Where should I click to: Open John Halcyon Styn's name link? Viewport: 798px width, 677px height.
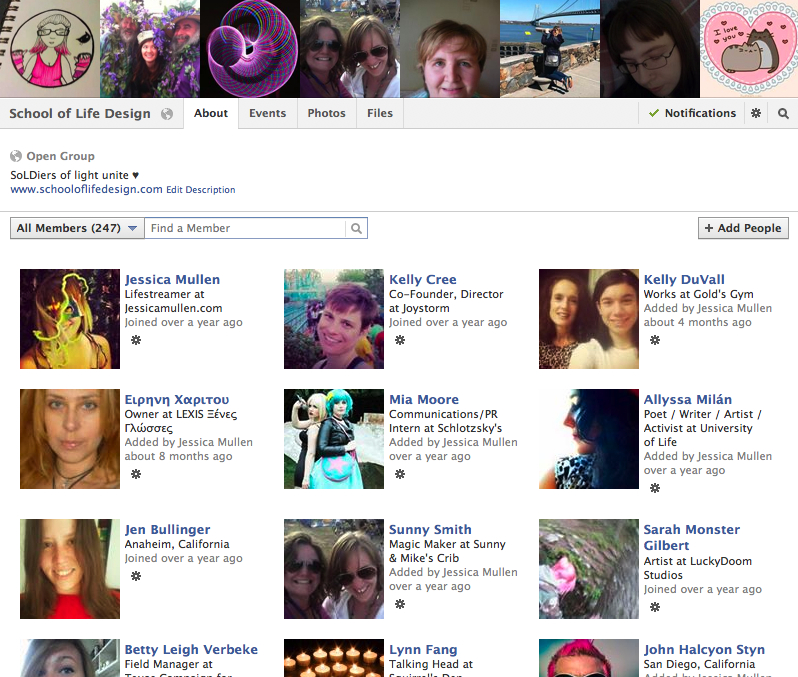pyautogui.click(x=704, y=650)
